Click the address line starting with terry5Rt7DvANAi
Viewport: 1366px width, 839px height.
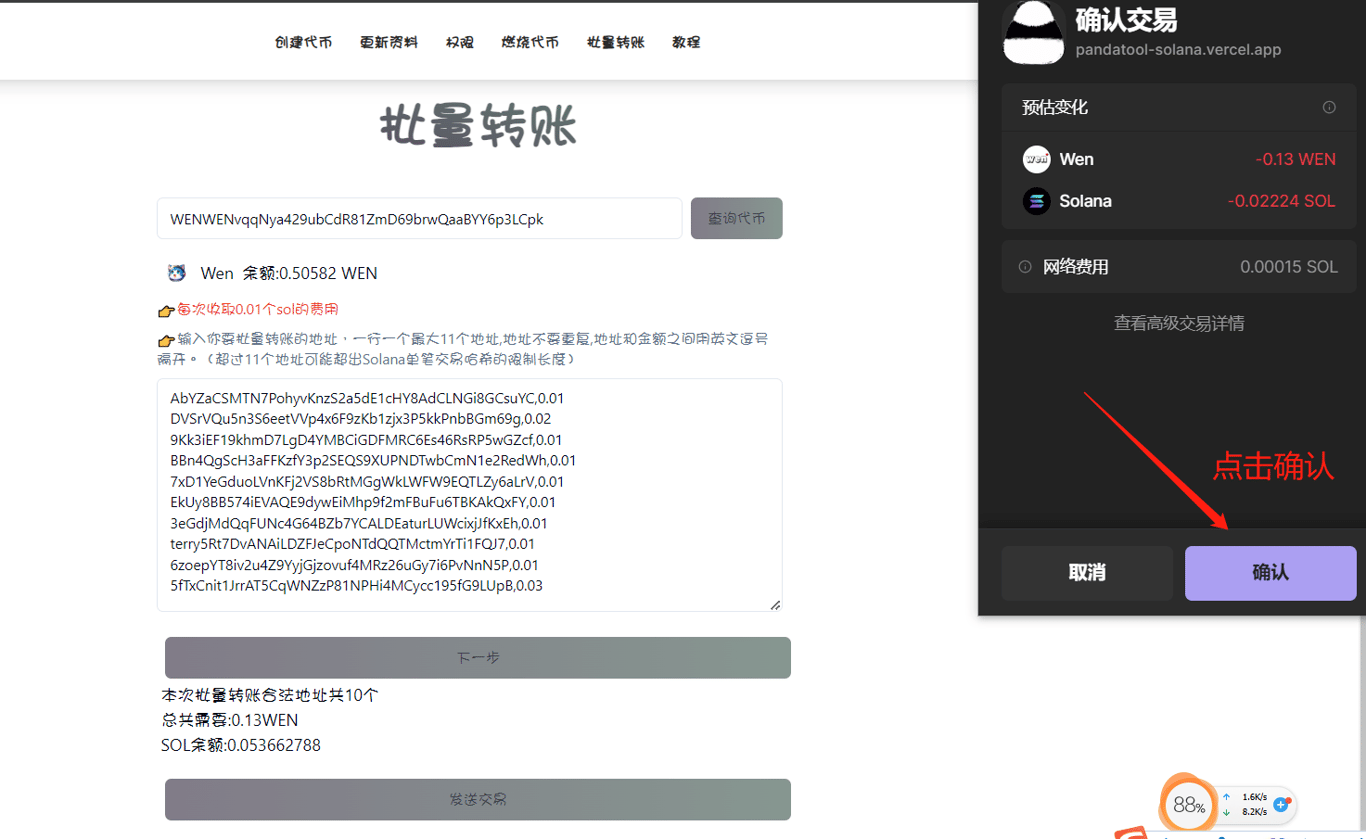(353, 545)
